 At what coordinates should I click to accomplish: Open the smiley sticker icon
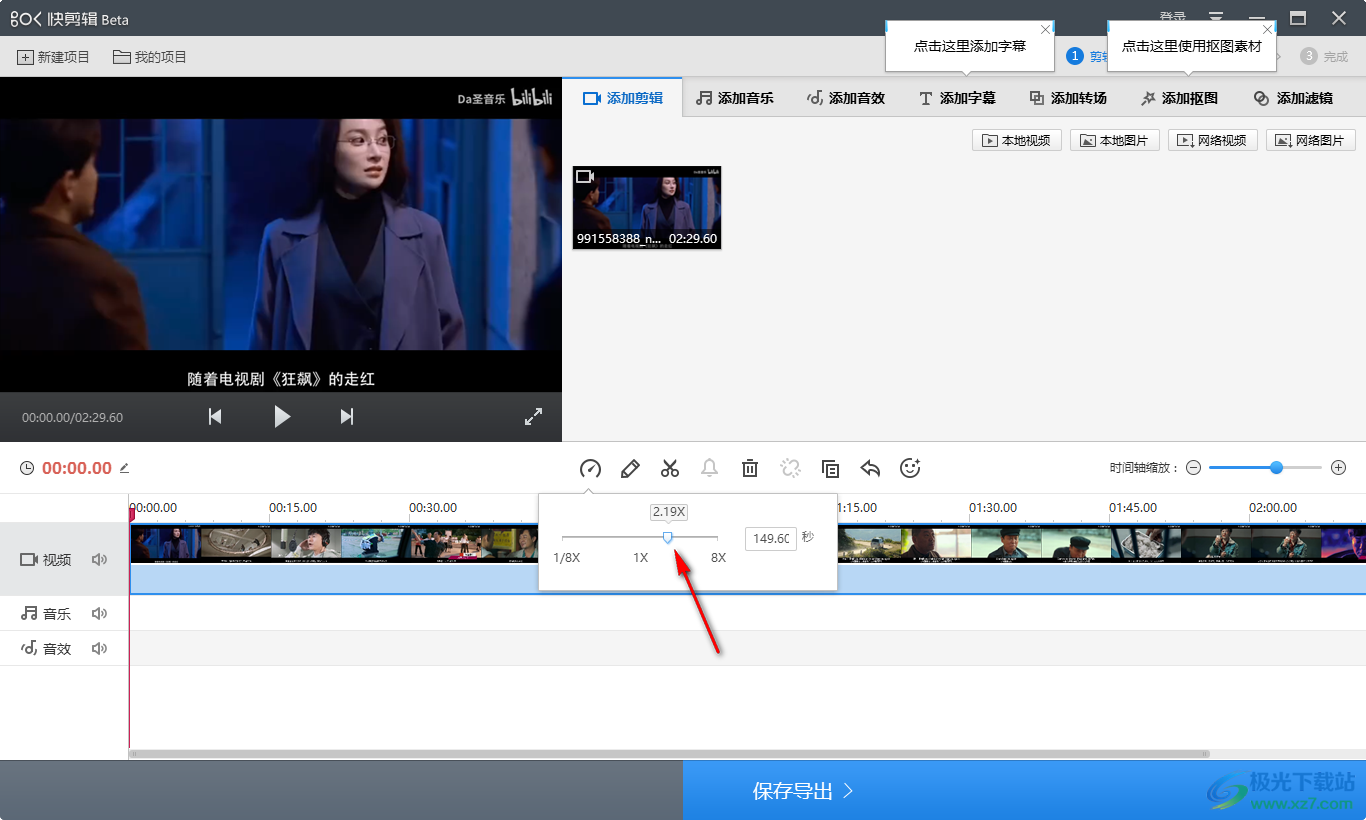[x=910, y=468]
